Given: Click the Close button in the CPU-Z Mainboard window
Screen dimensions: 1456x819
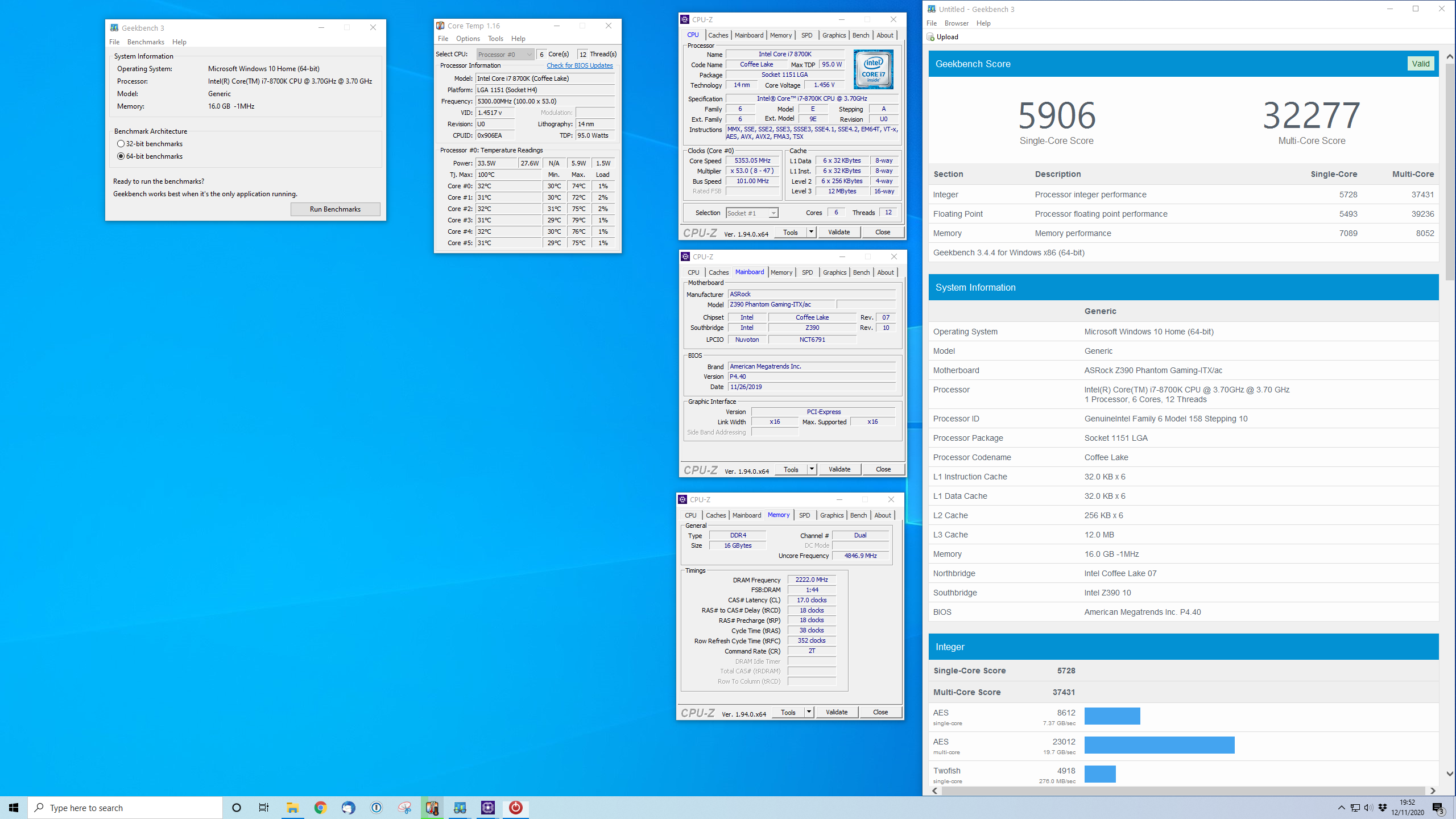Looking at the screenshot, I should pyautogui.click(x=883, y=469).
